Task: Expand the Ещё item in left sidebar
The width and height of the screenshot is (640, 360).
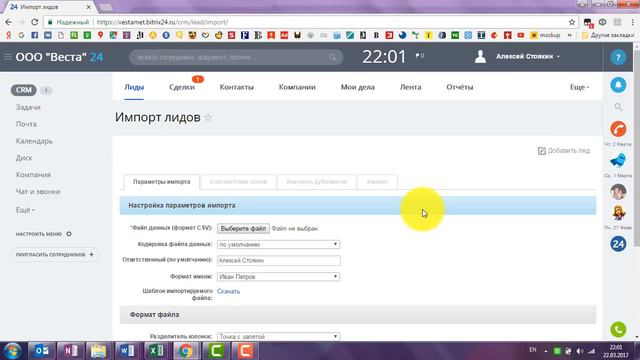Action: pos(25,210)
